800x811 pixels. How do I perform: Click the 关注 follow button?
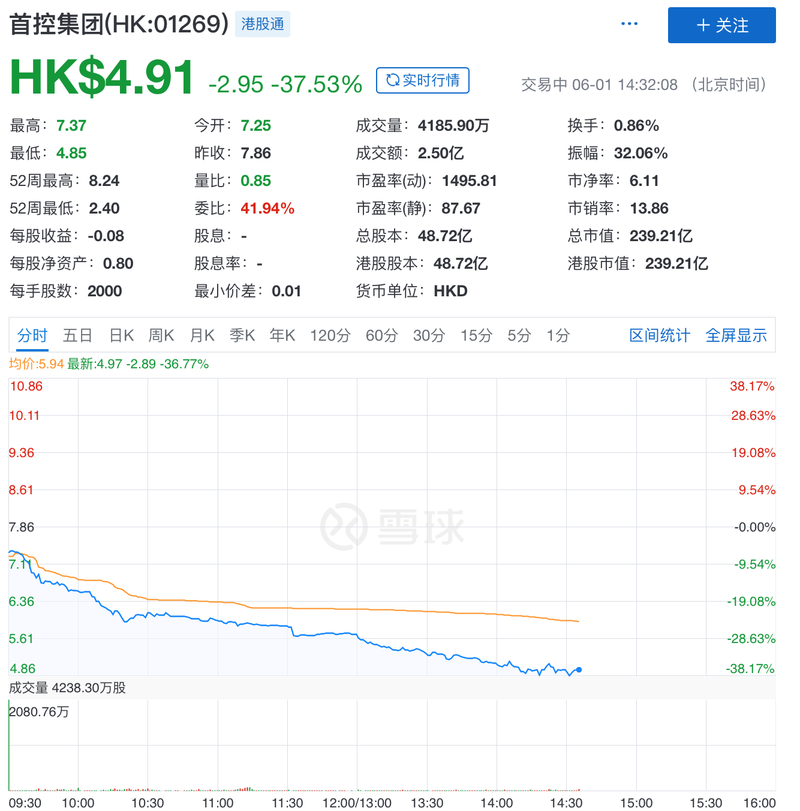tap(721, 25)
